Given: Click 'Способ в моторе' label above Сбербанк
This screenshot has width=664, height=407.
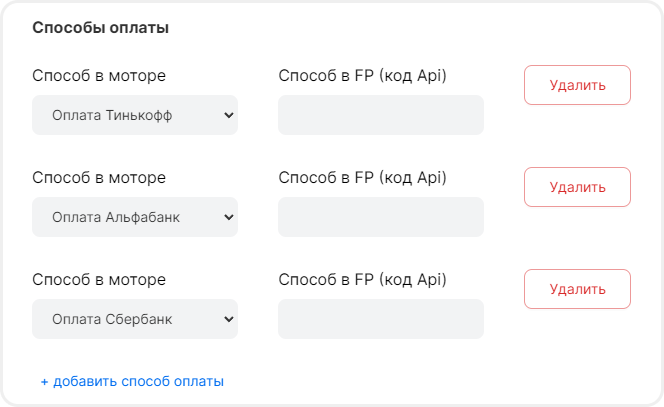Looking at the screenshot, I should pyautogui.click(x=99, y=279).
